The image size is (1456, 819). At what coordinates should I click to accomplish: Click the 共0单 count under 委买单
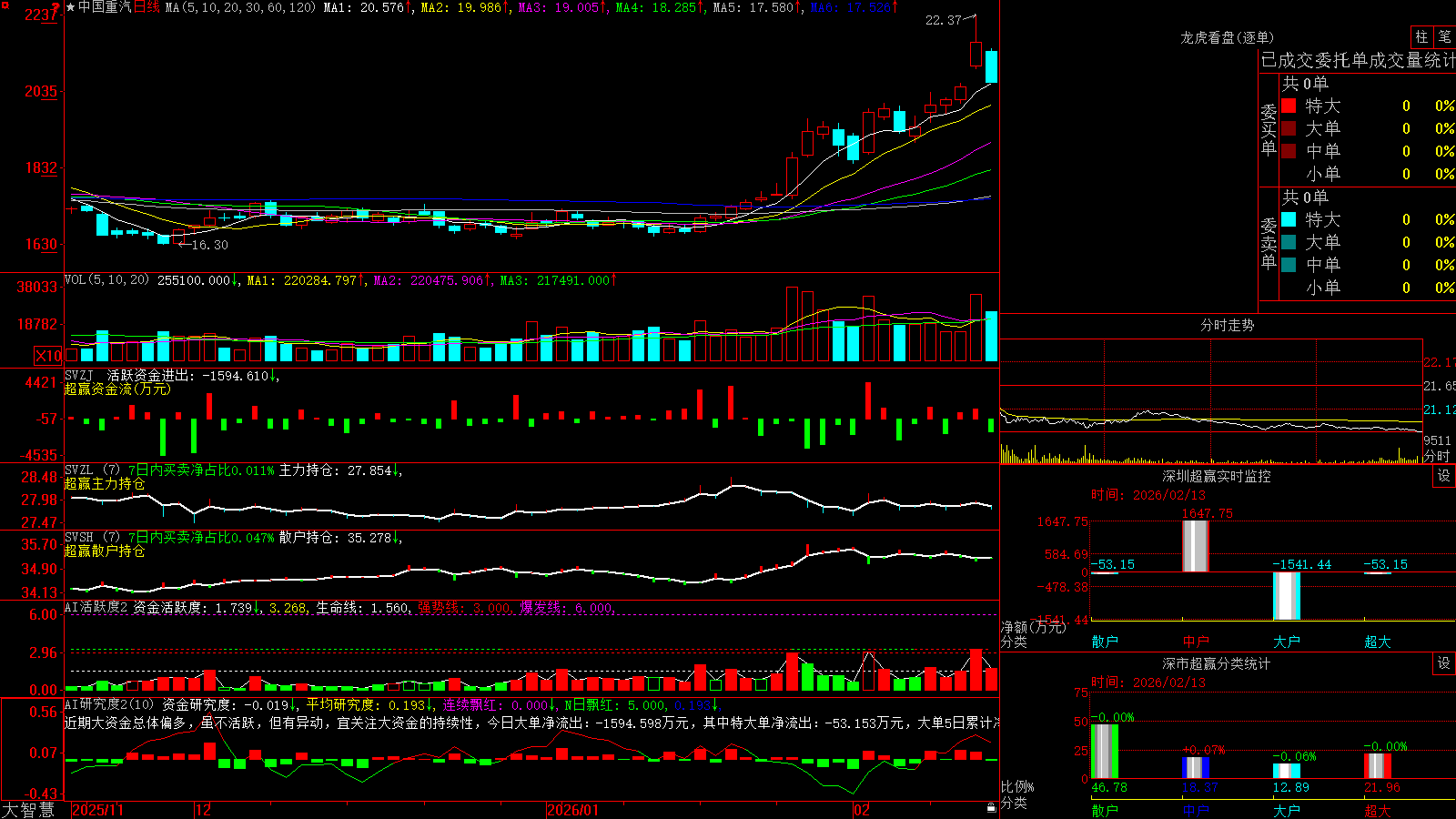pyautogui.click(x=1305, y=84)
